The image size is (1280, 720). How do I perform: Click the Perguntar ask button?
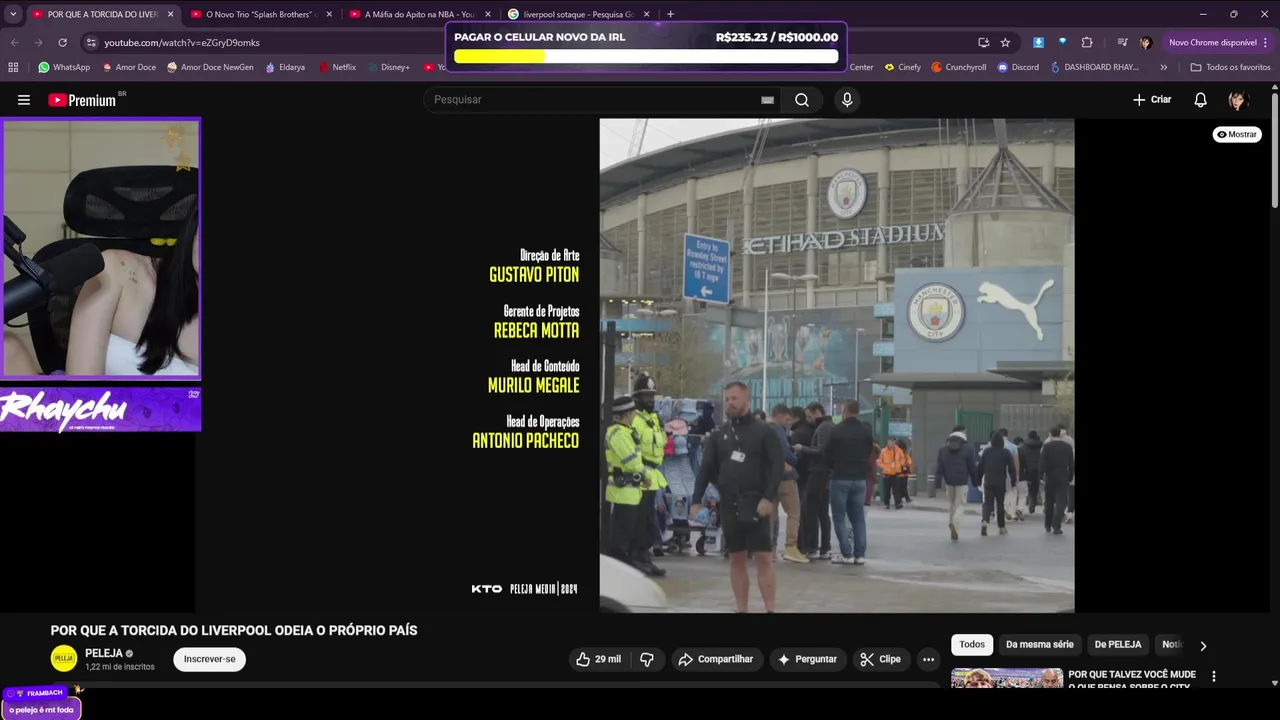tap(807, 659)
